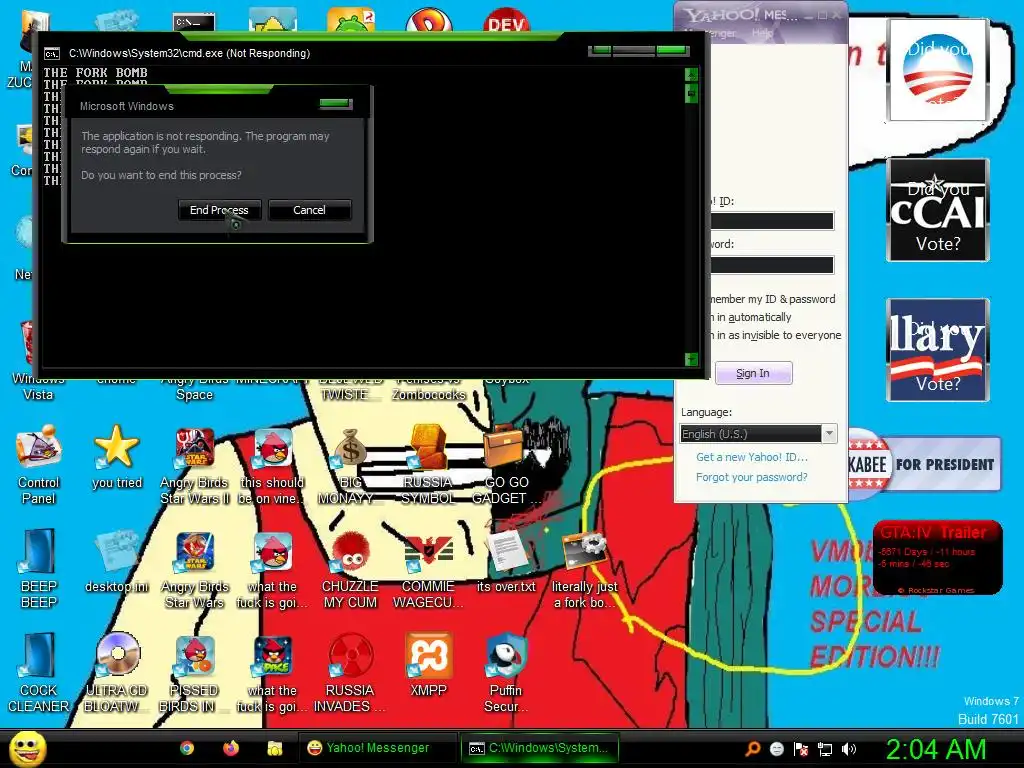Viewport: 1024px width, 768px height.
Task: Open the Control Panel desktop icon
Action: [x=39, y=465]
